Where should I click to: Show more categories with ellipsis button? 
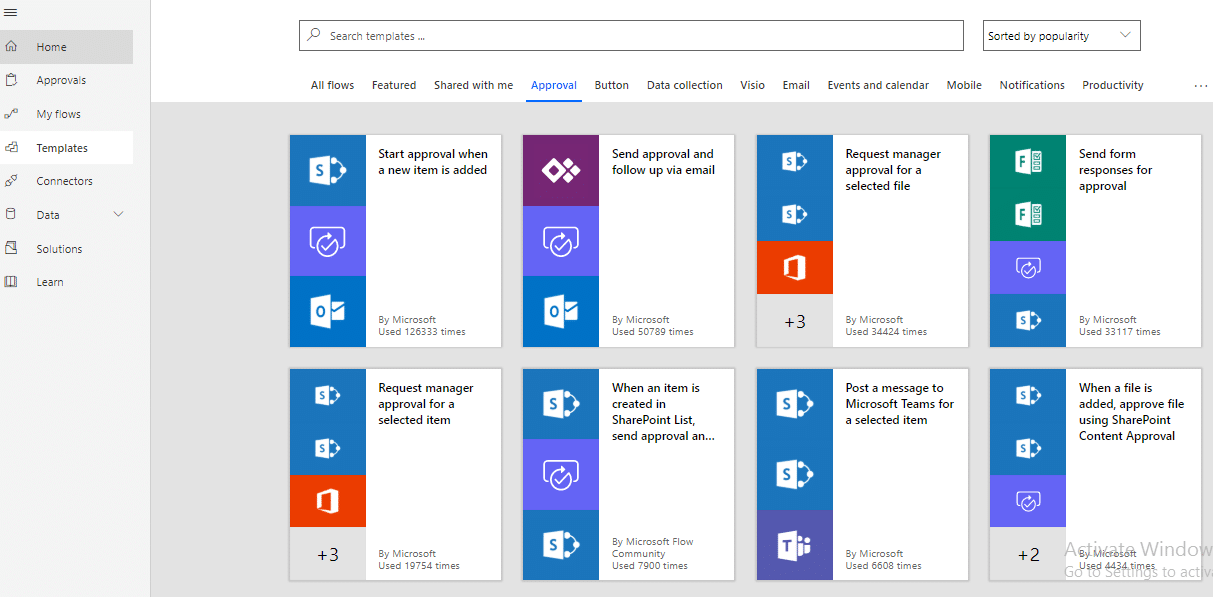click(x=1201, y=86)
